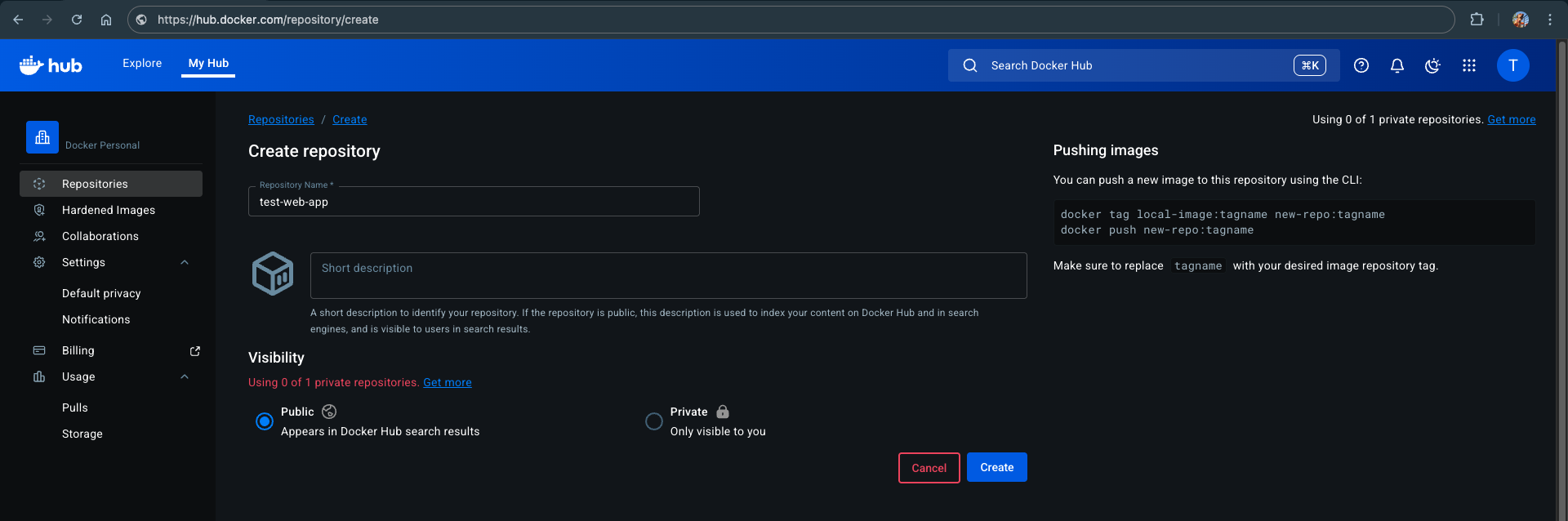Click the Repositories sidebar icon

pos(39,184)
